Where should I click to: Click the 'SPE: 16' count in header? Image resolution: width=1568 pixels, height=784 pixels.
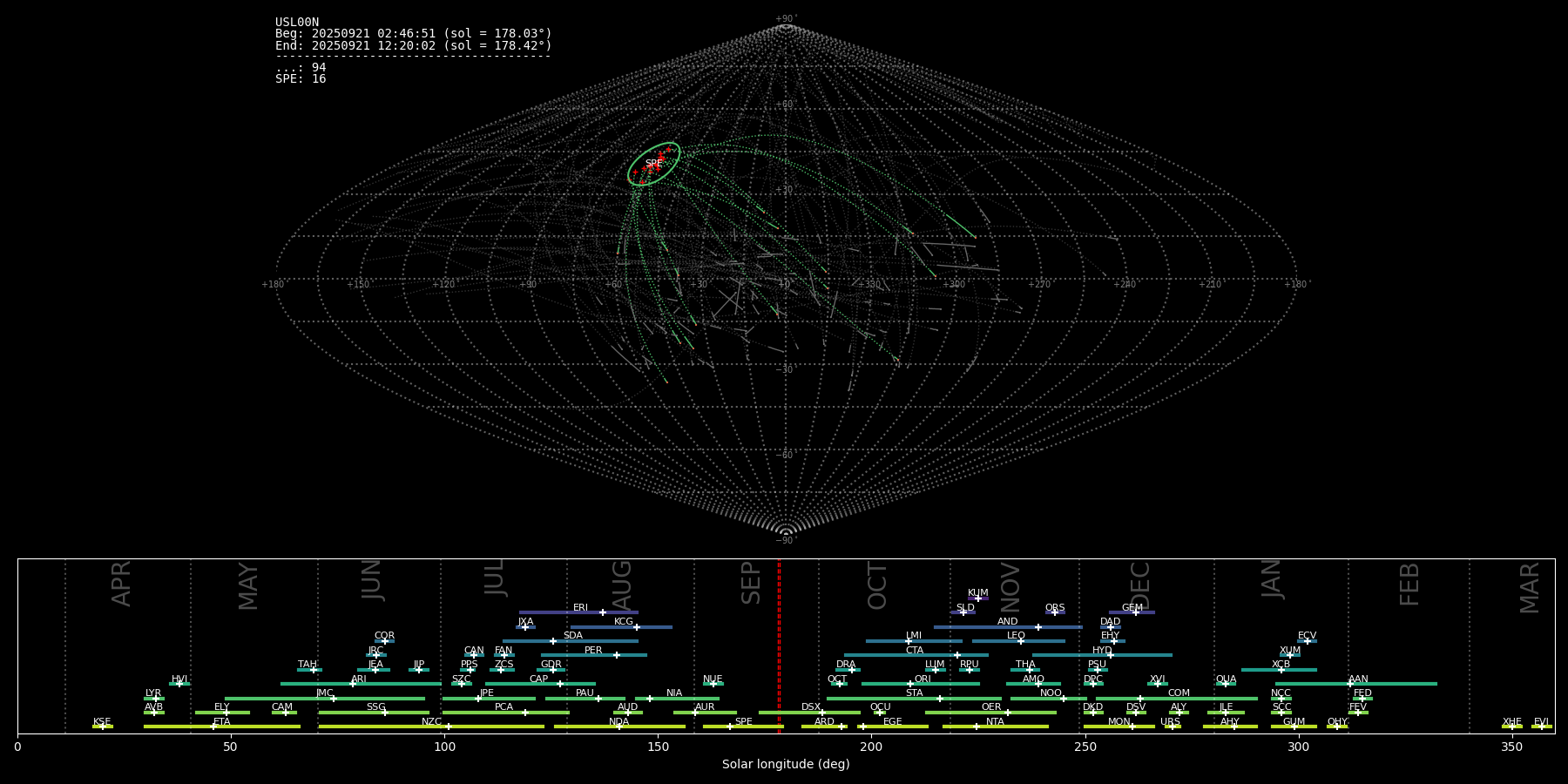pyautogui.click(x=301, y=79)
